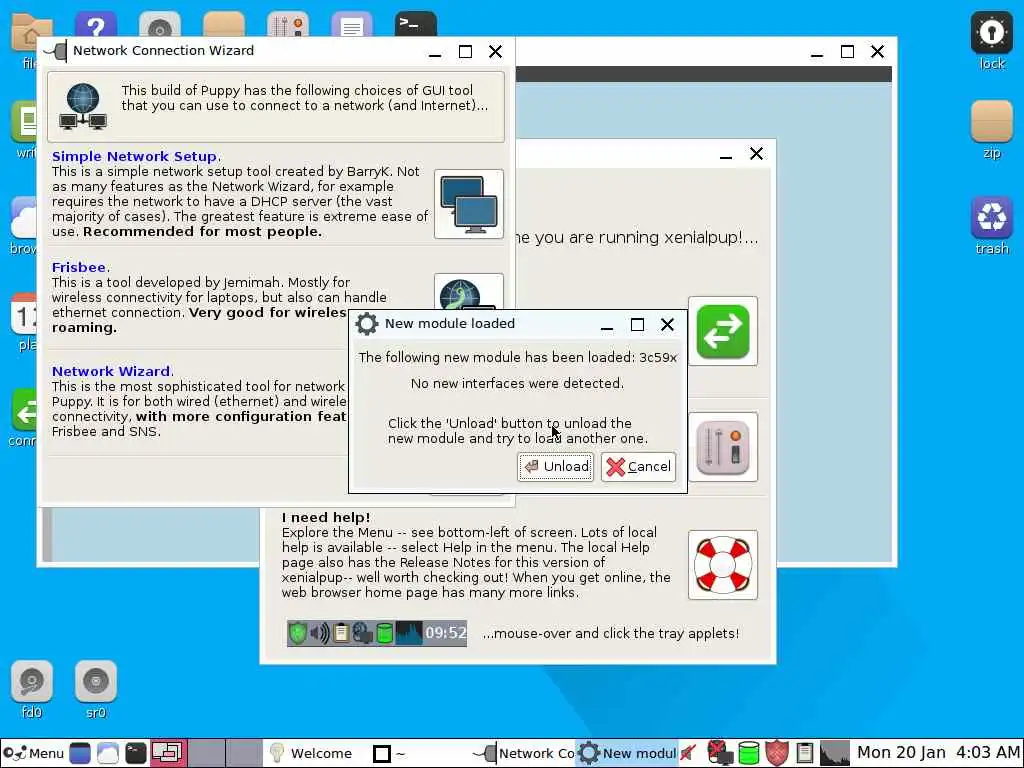Close the Welcome window behind the dialog
This screenshot has height=768, width=1024.
[756, 153]
